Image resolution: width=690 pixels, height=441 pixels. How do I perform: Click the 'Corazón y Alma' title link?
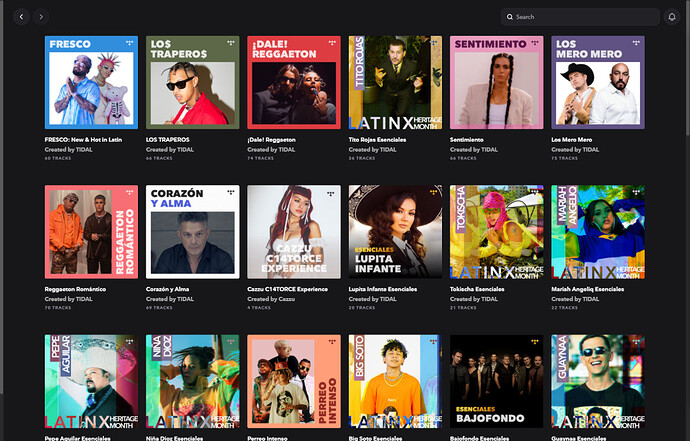click(167, 289)
